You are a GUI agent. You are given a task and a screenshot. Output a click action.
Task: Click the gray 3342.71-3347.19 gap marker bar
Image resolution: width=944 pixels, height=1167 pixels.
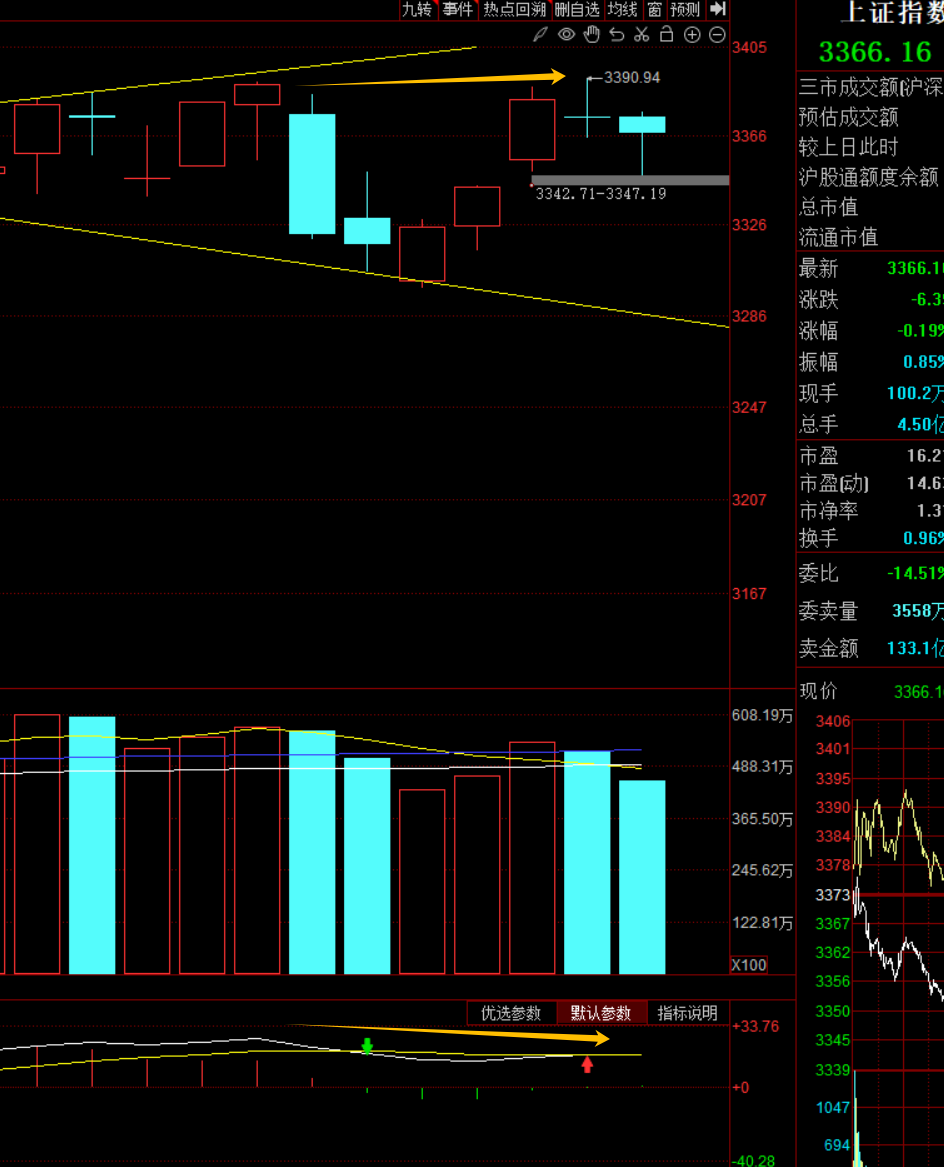(x=630, y=180)
